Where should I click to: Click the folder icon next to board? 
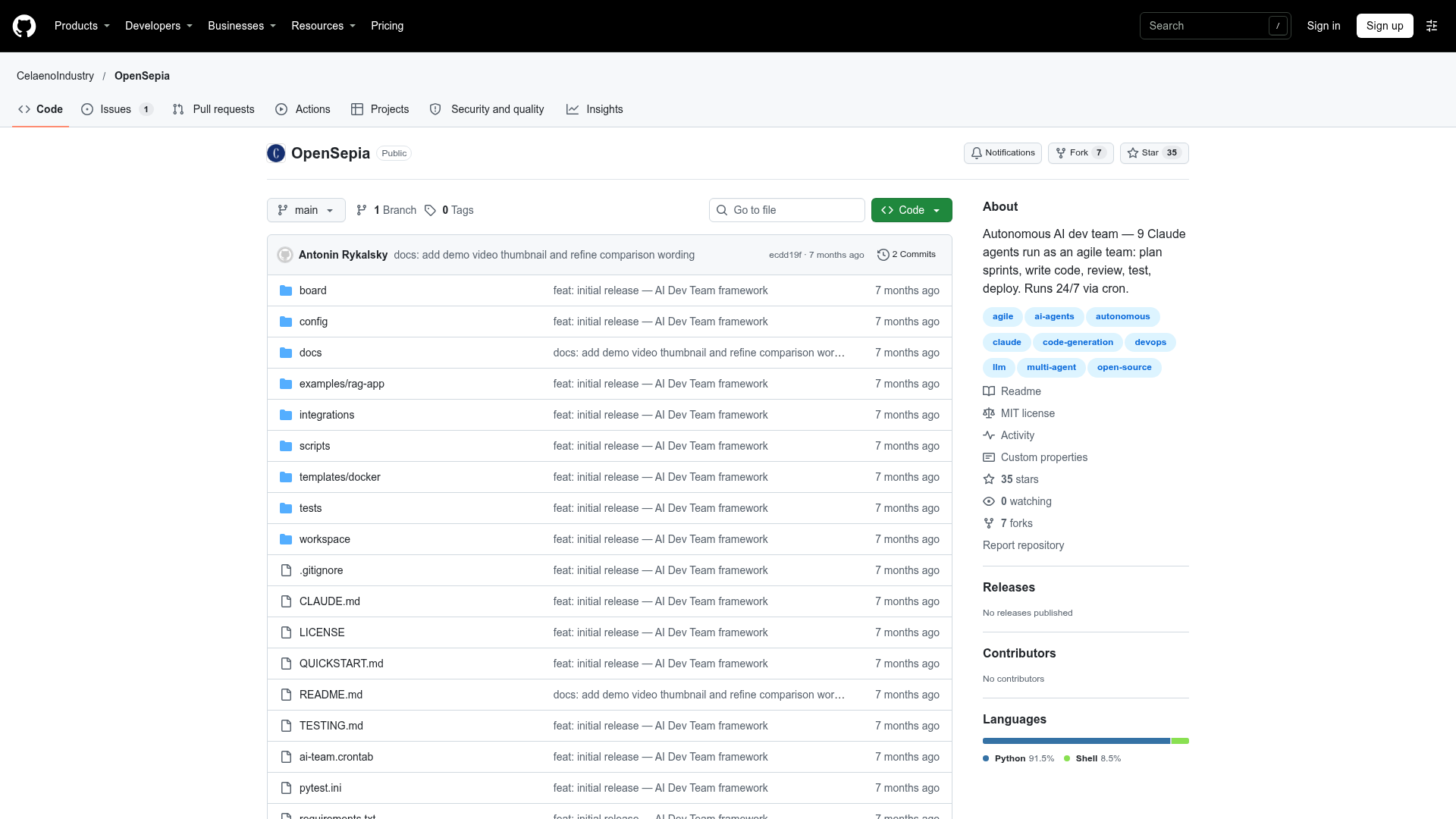pyautogui.click(x=286, y=290)
